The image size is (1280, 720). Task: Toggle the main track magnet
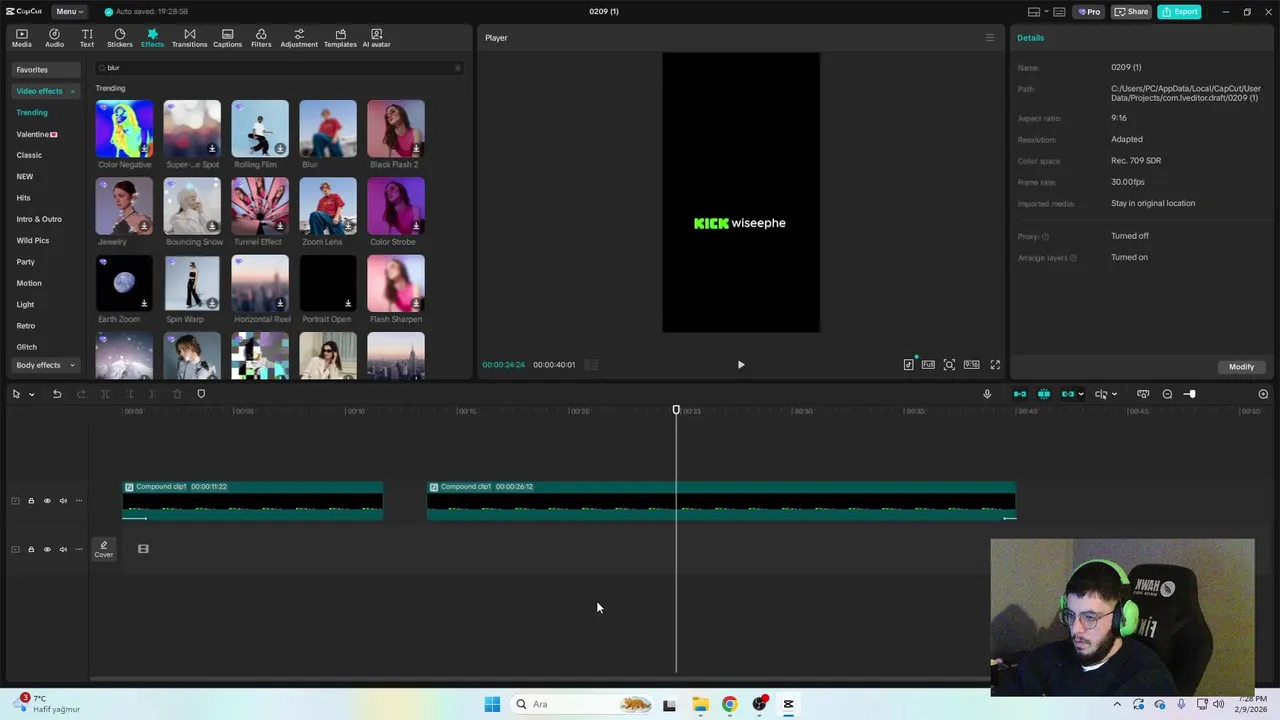pyautogui.click(x=1020, y=394)
